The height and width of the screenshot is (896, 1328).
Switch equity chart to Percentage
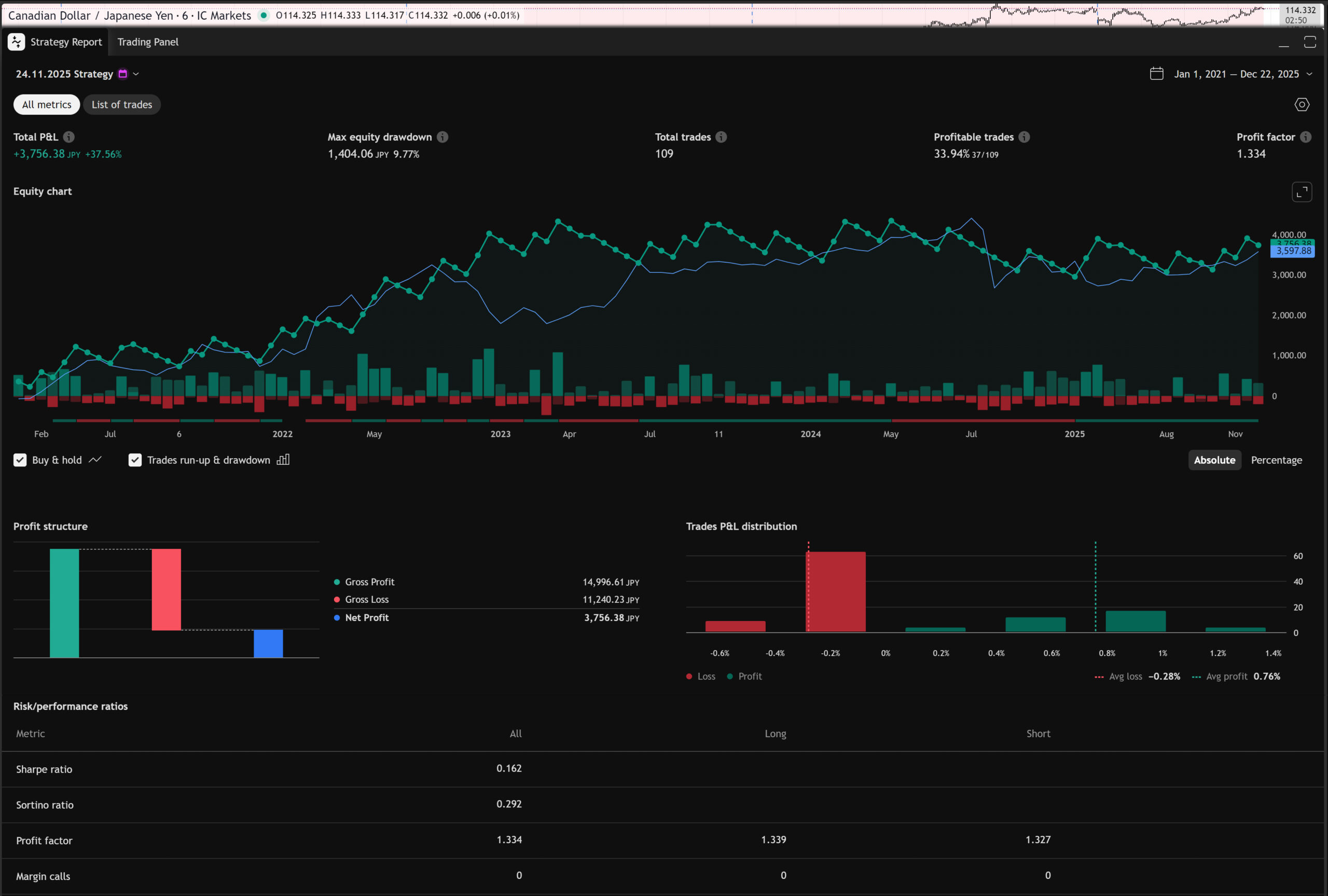[x=1276, y=460]
